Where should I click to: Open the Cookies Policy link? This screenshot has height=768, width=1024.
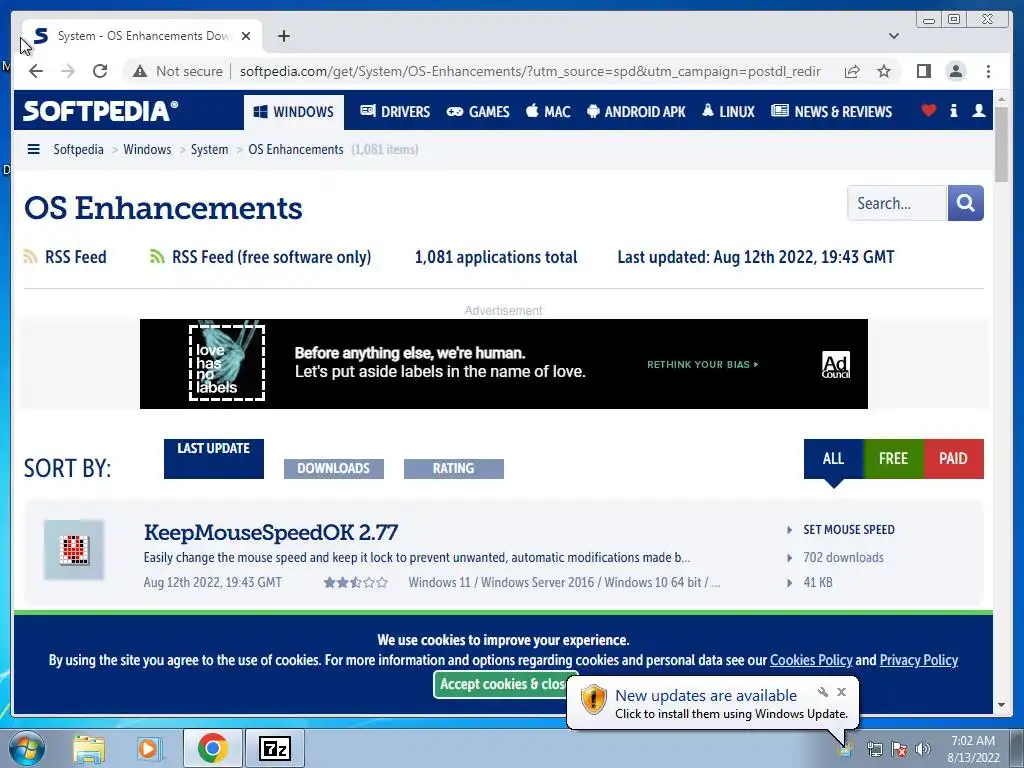pos(810,660)
